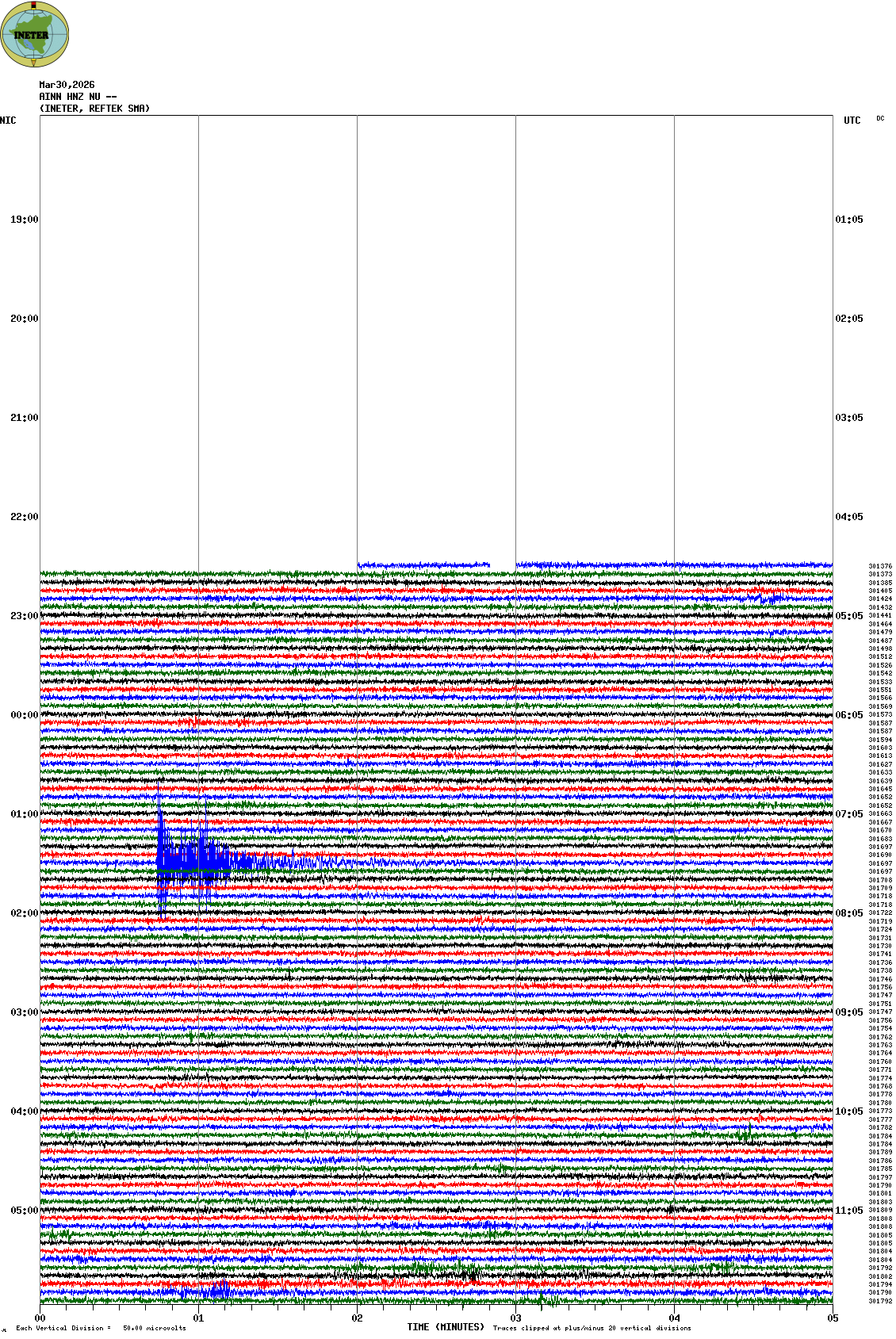Click the 50.00 microvolts vertical division note
The image size is (896, 1339).
(x=155, y=1328)
